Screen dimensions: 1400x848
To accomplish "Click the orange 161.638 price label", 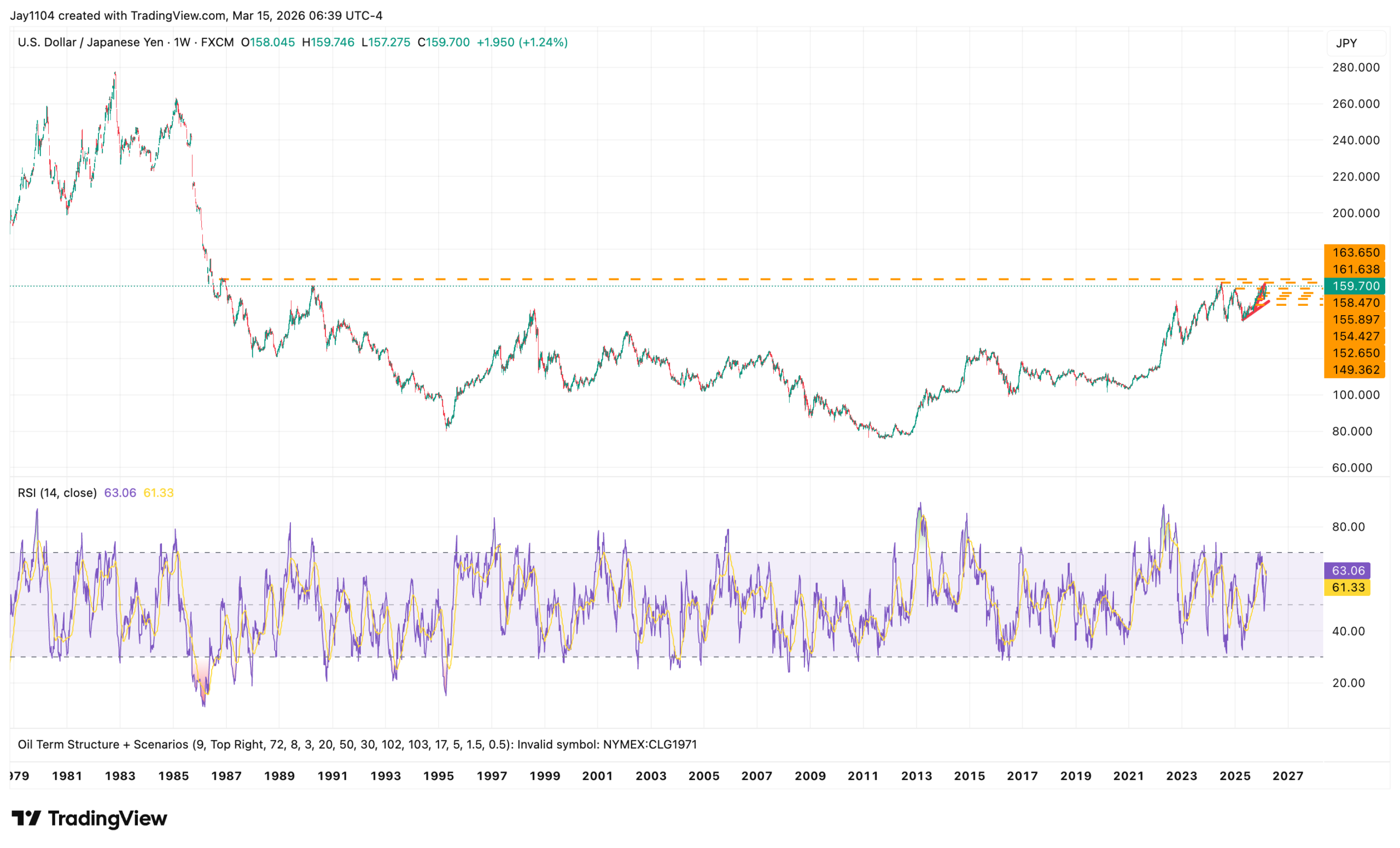I will (1356, 269).
